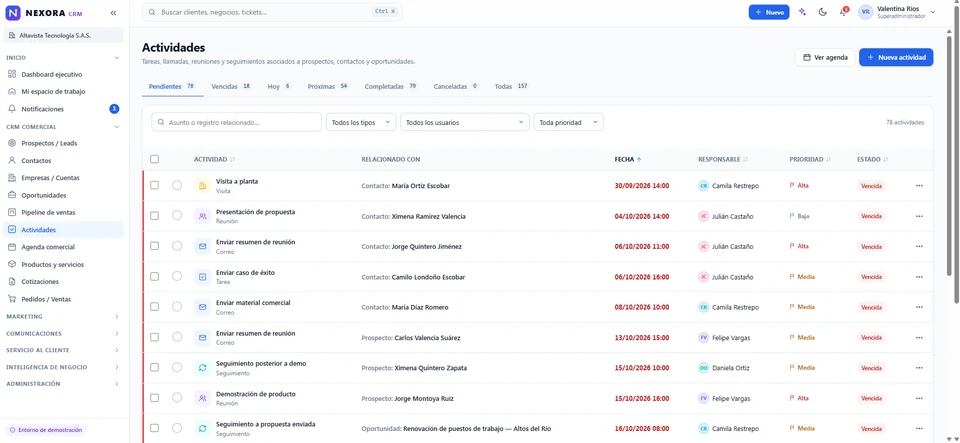Sort table by Fecha column
This screenshot has height=443, width=960.
pyautogui.click(x=628, y=159)
